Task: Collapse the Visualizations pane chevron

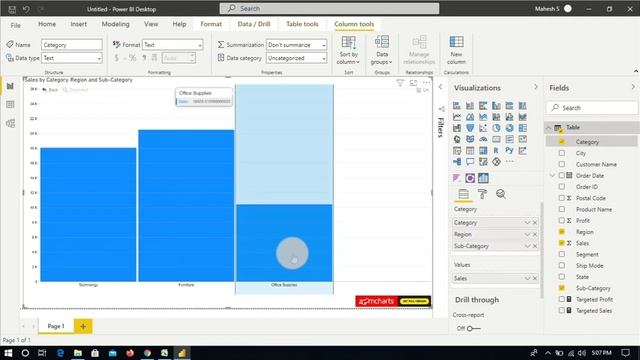Action: (536, 87)
